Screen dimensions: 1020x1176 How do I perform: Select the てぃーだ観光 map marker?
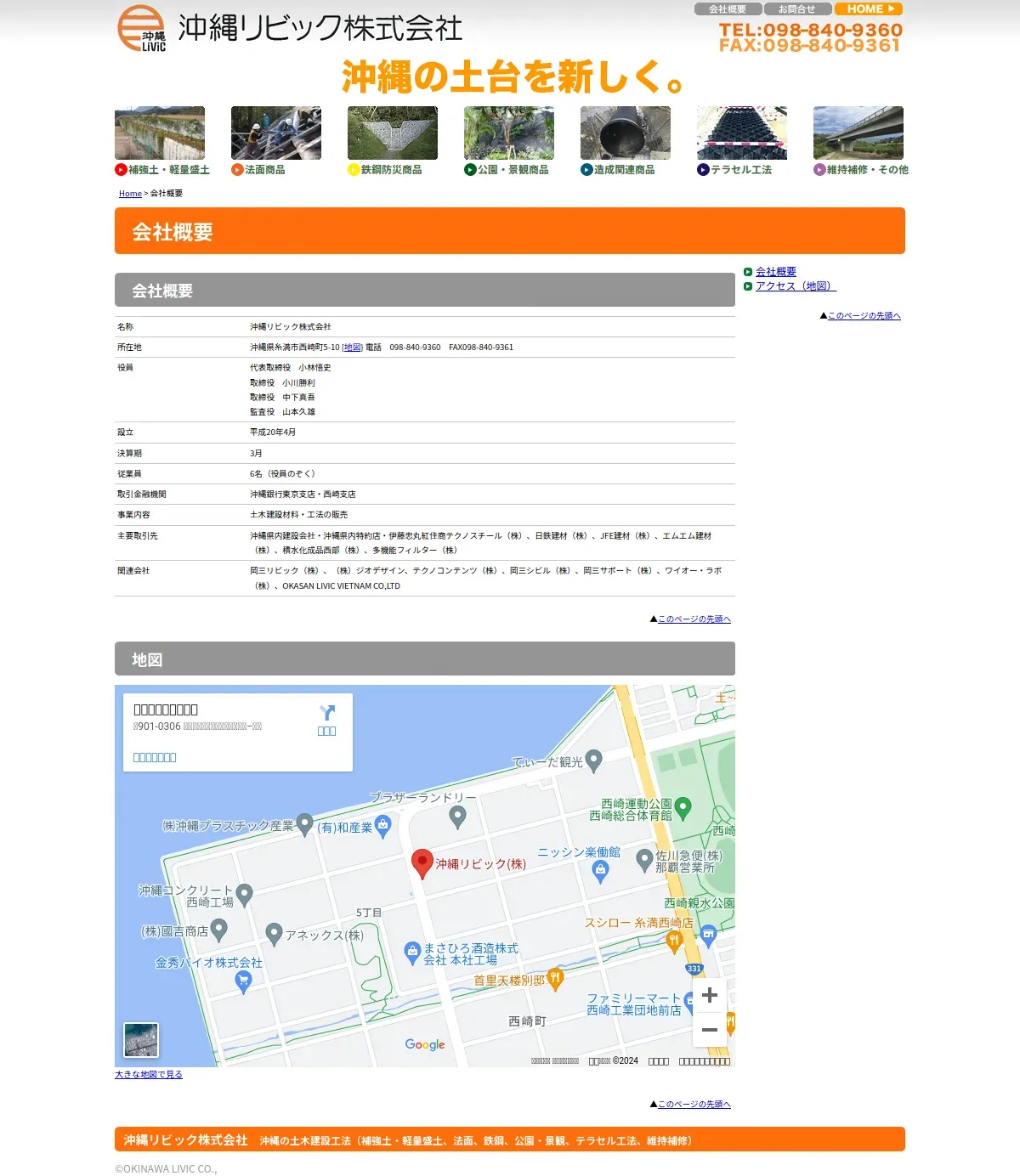point(594,760)
